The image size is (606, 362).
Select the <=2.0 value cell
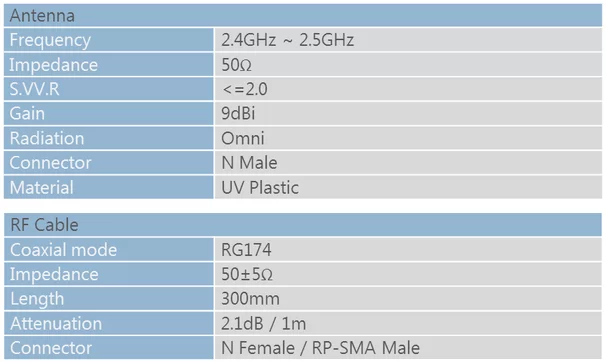(409, 89)
